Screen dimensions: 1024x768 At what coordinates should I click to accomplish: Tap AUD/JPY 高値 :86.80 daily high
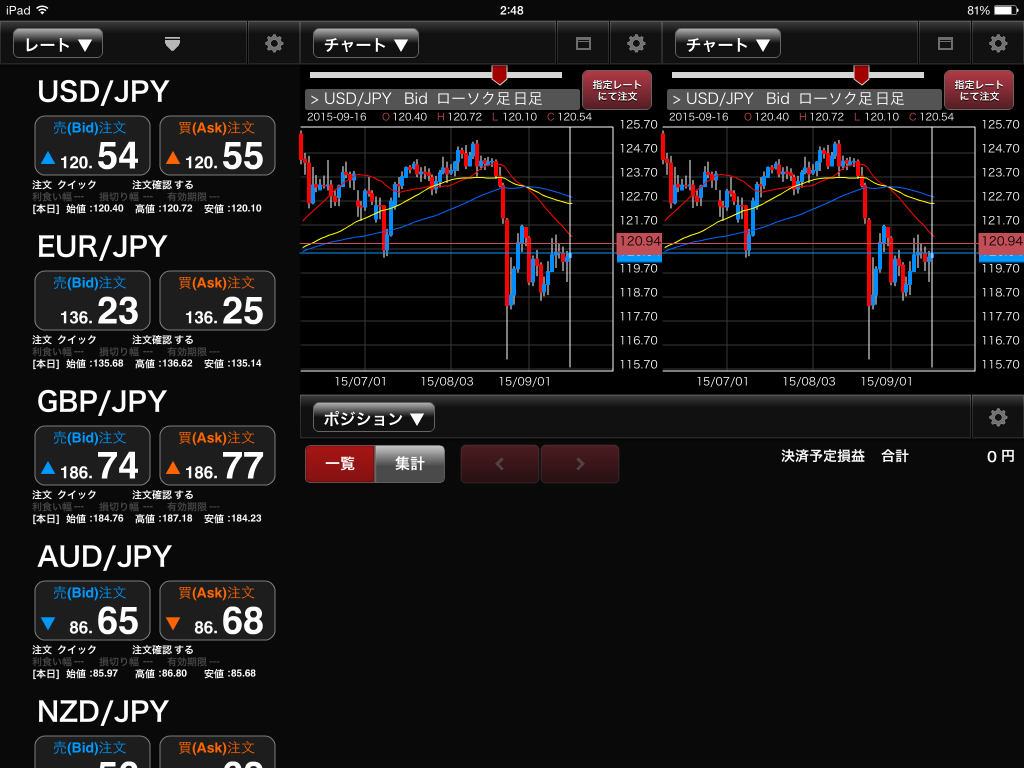click(x=161, y=673)
